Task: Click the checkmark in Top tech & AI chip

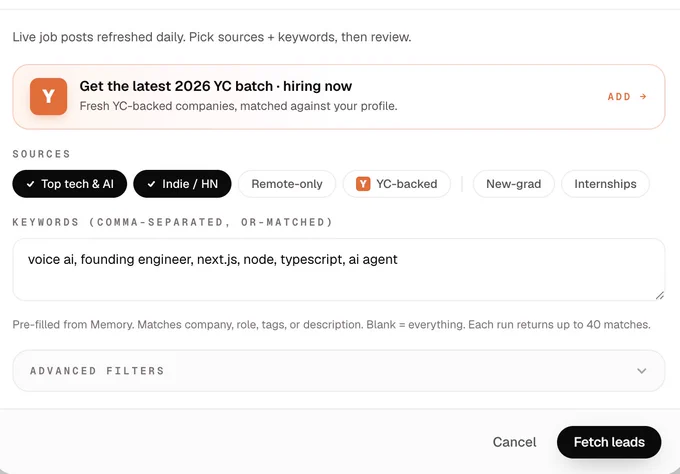Action: [x=30, y=184]
